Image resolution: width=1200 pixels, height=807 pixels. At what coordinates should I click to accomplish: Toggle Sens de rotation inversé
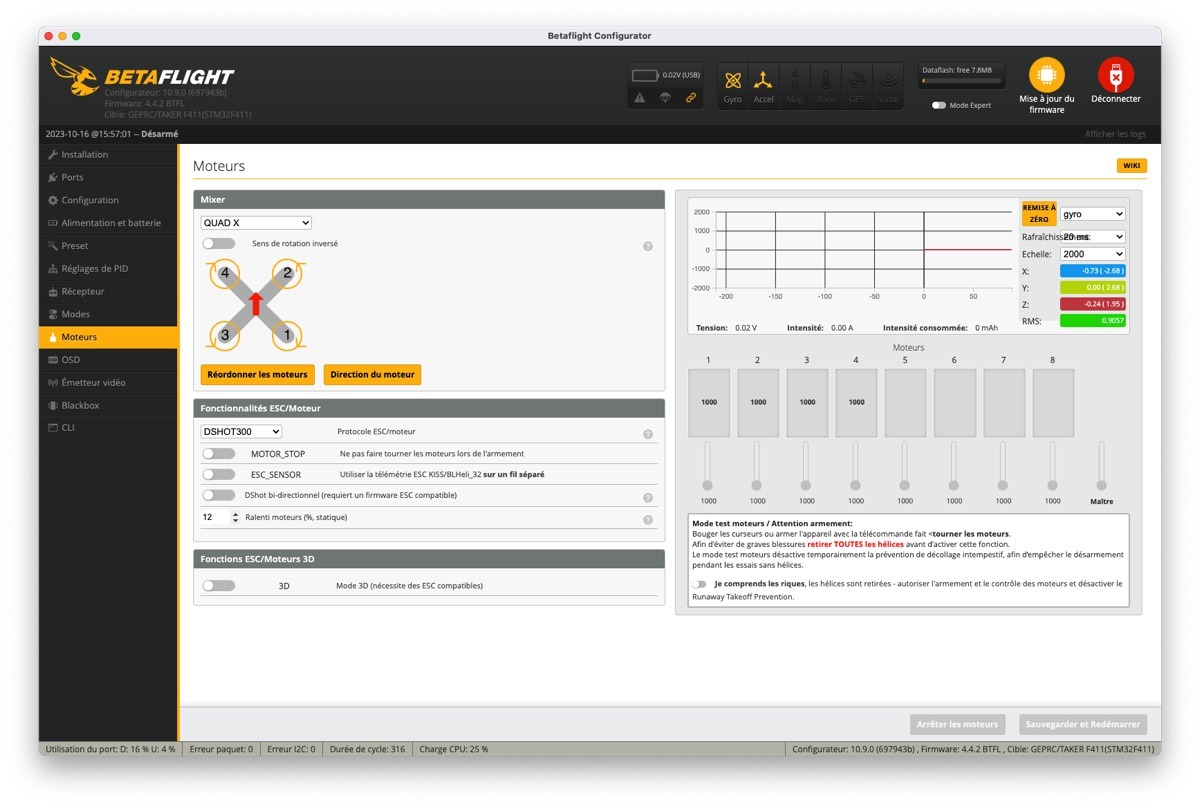(219, 243)
